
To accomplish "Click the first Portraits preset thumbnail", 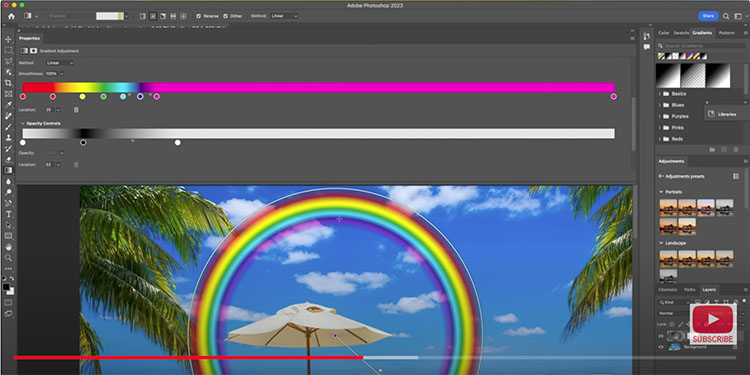I will 668,207.
